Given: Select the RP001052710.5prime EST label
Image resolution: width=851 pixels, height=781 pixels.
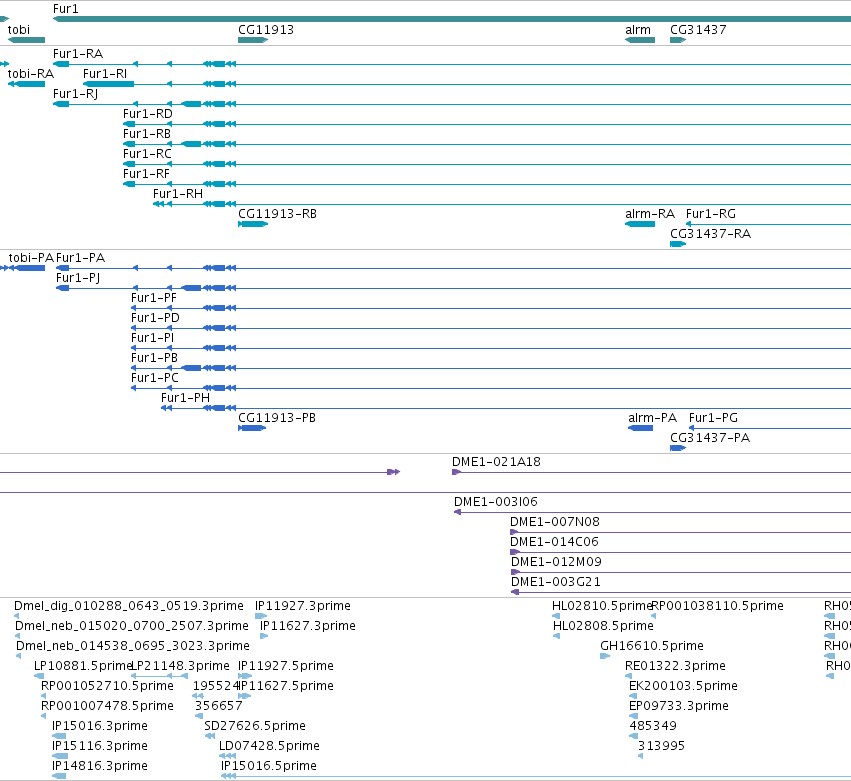Looking at the screenshot, I should [107, 687].
